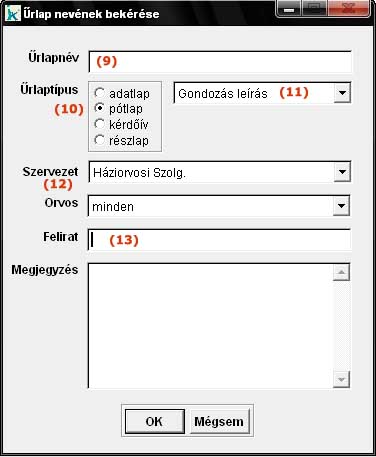Confirm with the OK button
The width and height of the screenshot is (376, 457).
click(155, 422)
